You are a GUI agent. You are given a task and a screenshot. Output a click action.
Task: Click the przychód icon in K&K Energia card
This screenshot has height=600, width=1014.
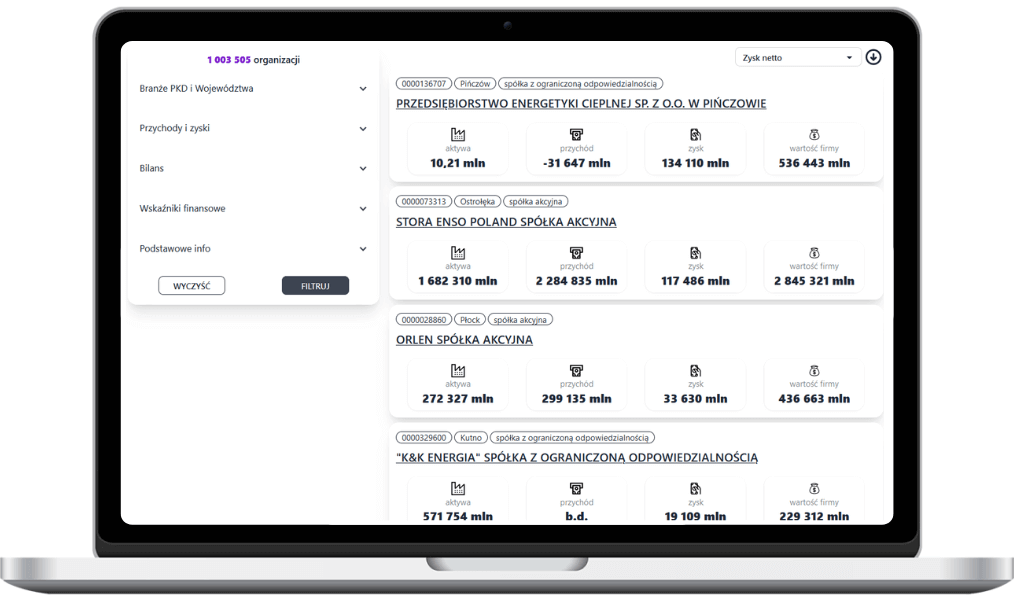(x=576, y=488)
